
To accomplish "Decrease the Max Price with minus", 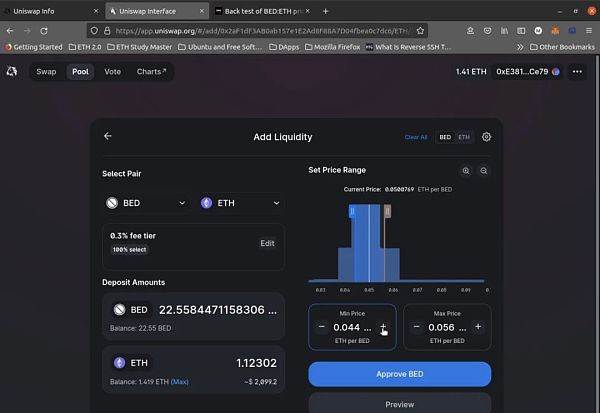I will (416, 326).
